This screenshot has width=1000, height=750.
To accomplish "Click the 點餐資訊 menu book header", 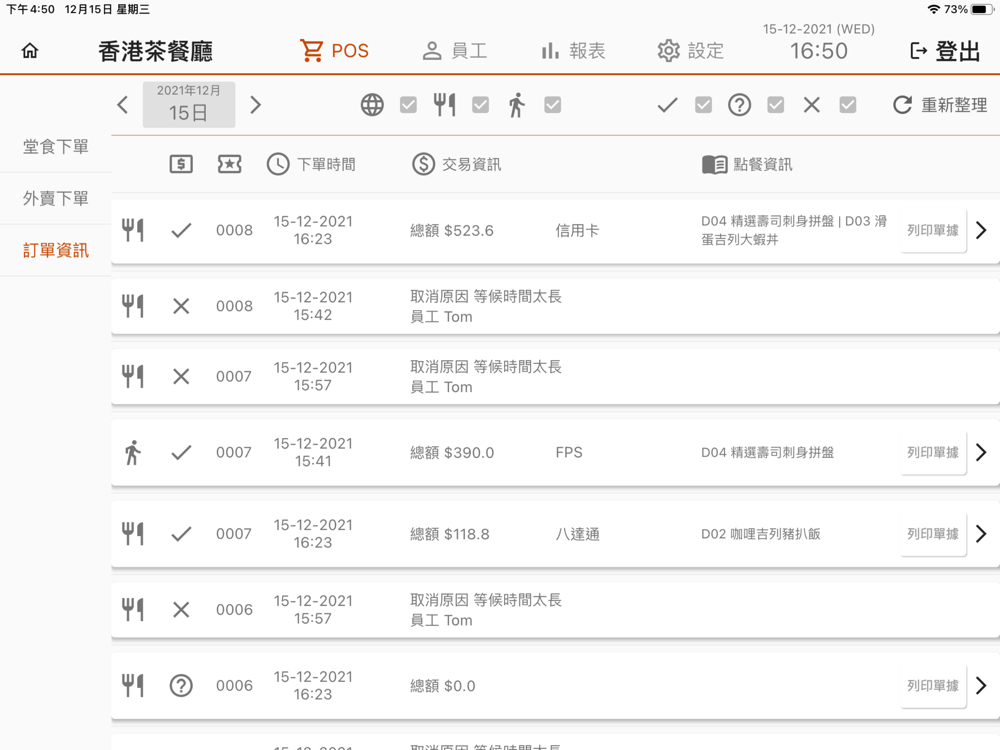I will click(x=747, y=164).
